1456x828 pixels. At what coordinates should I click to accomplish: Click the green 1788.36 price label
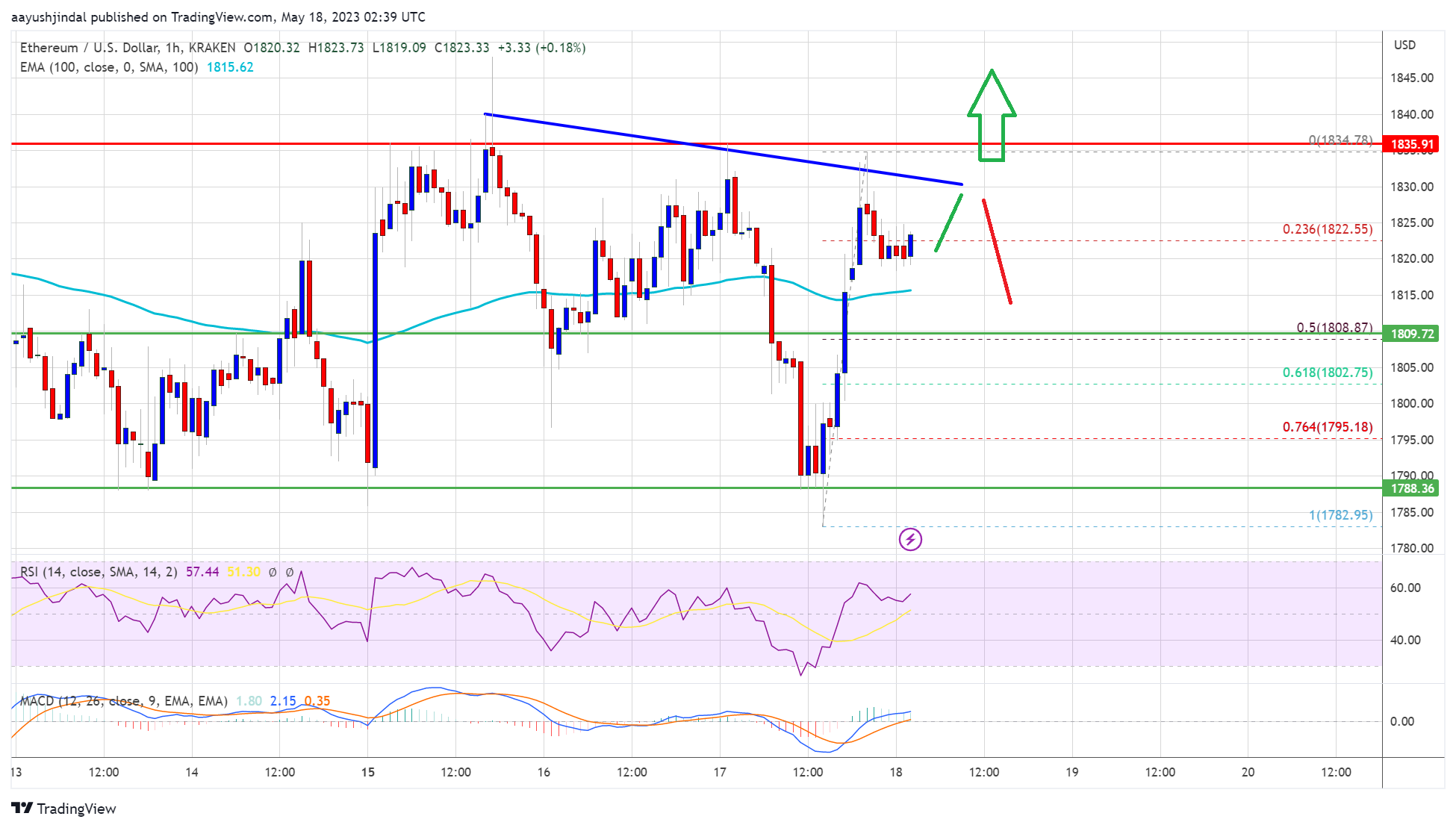pyautogui.click(x=1412, y=488)
